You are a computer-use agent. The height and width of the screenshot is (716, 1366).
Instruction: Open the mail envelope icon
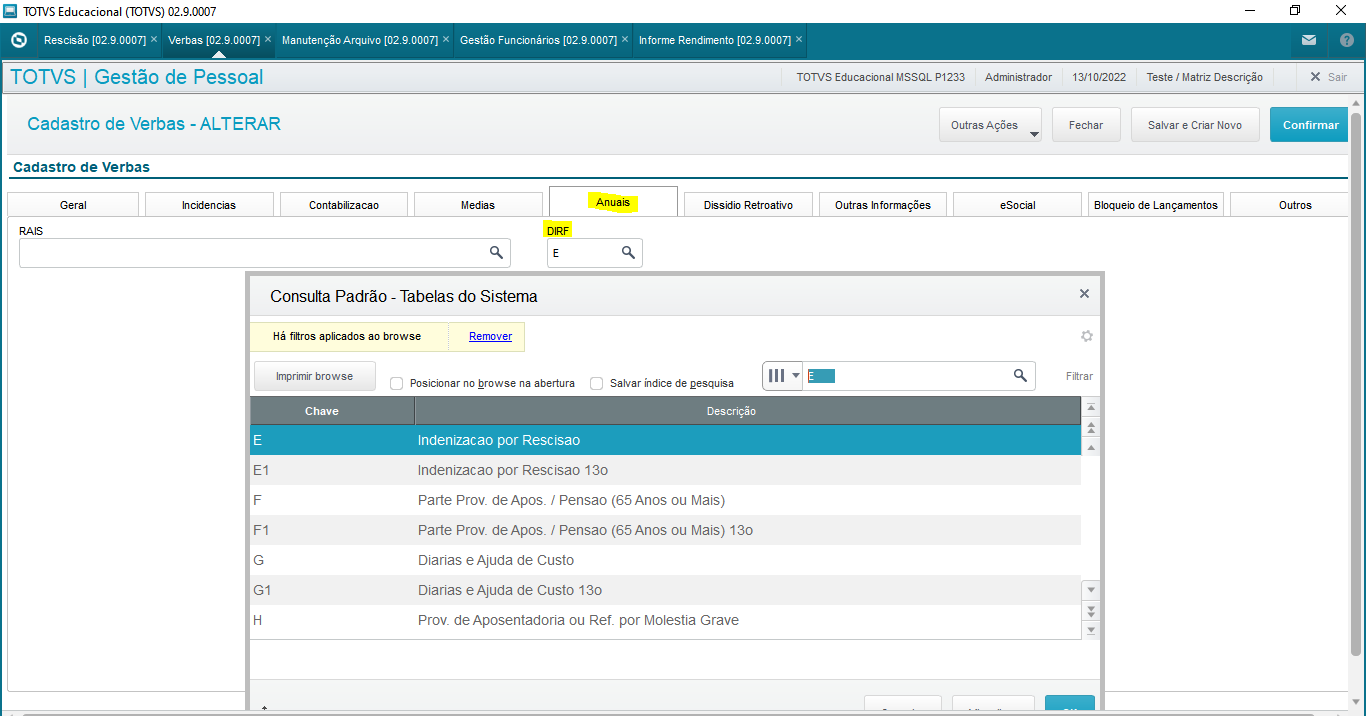(1309, 40)
